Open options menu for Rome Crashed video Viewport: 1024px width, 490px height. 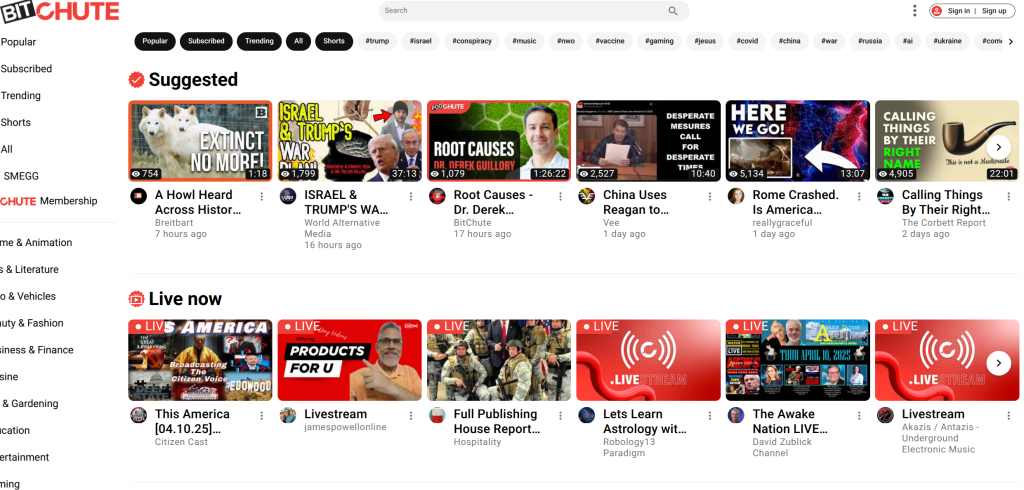(859, 196)
